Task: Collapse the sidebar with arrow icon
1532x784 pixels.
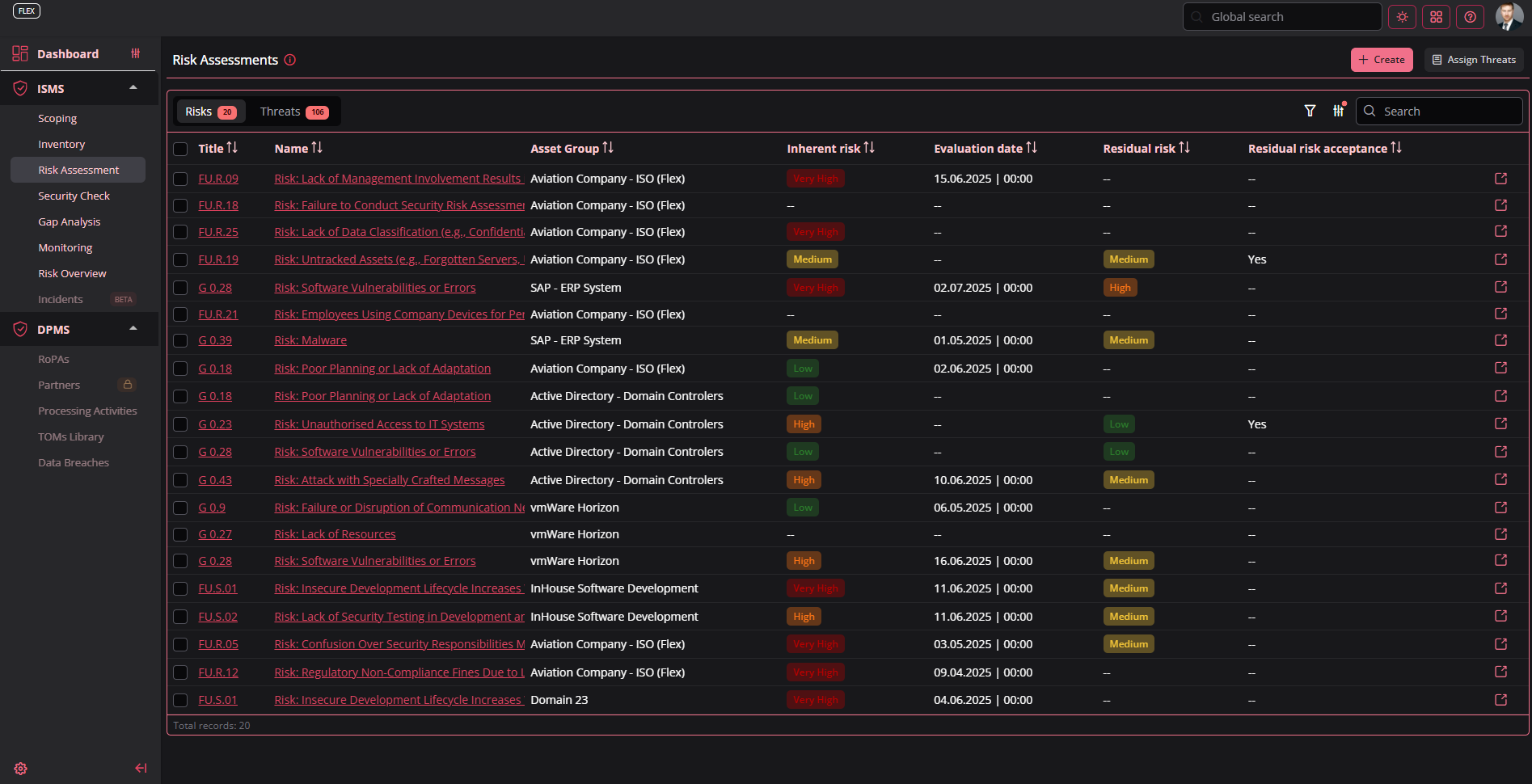Action: pyautogui.click(x=141, y=769)
